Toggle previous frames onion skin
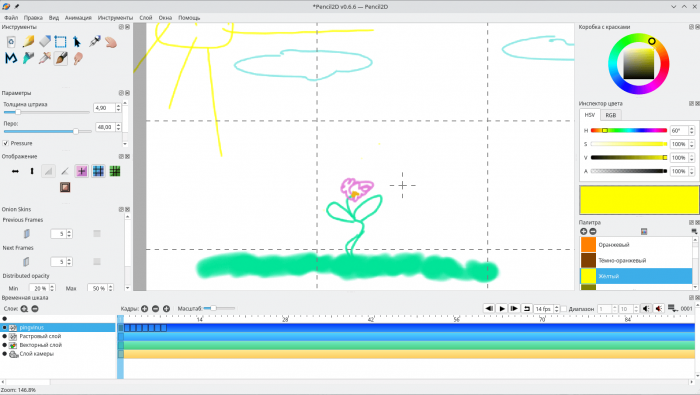This screenshot has height=395, width=700. pos(26,233)
